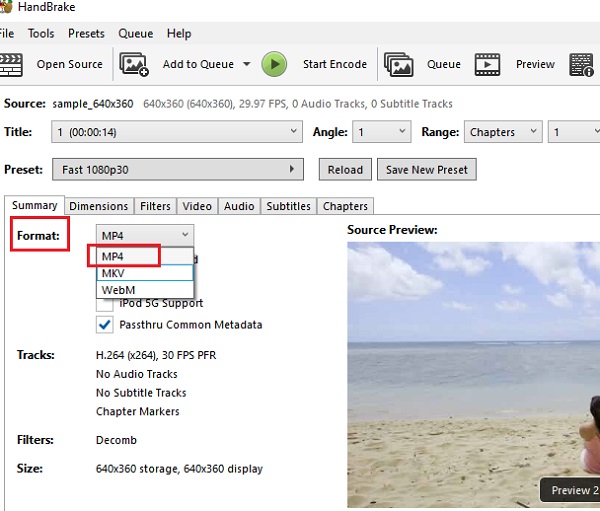
Task: Open the Help menu
Action: pos(179,33)
